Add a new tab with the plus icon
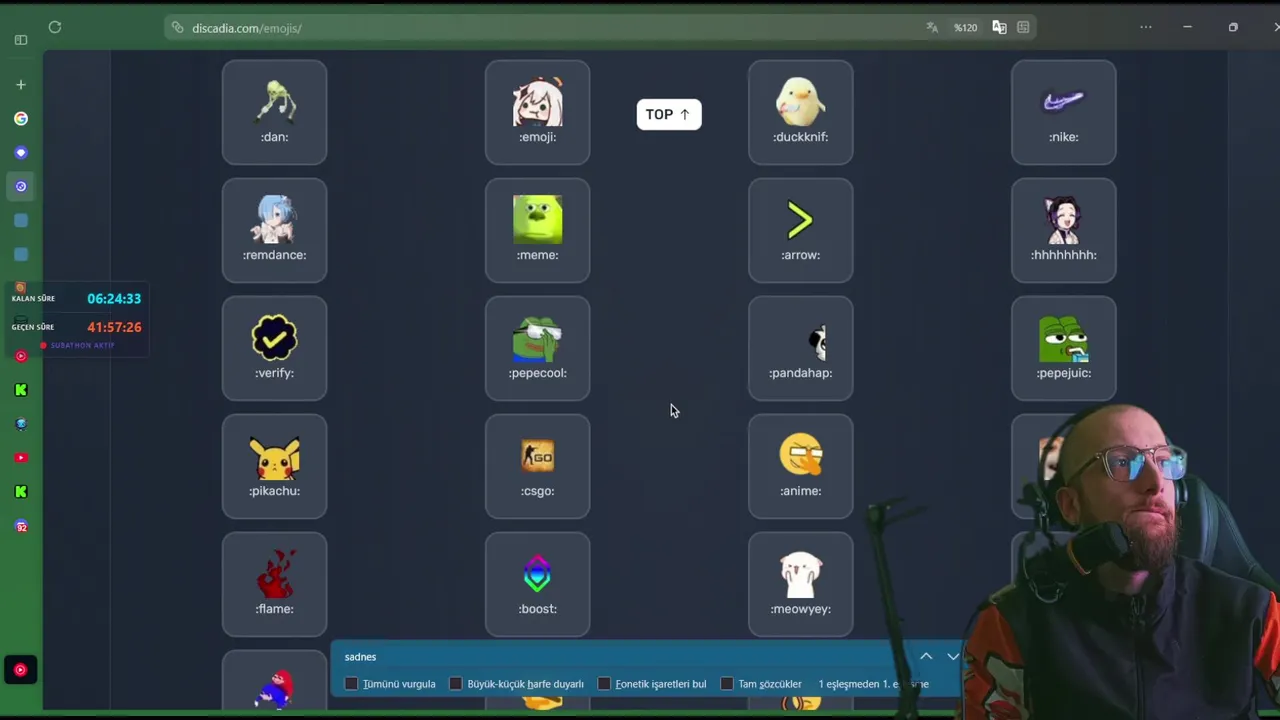1280x720 pixels. point(21,85)
